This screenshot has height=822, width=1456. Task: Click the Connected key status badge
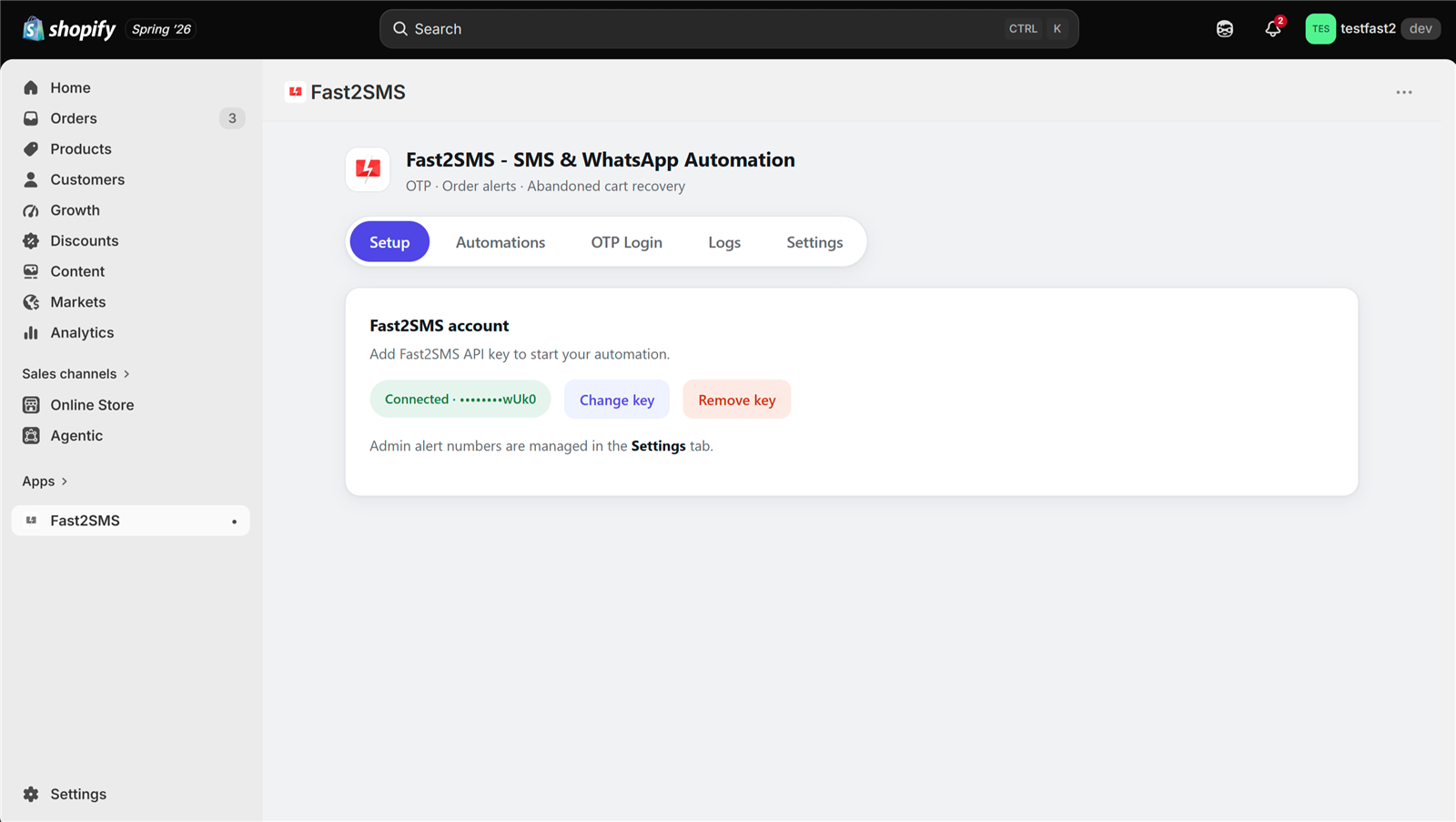click(x=460, y=399)
